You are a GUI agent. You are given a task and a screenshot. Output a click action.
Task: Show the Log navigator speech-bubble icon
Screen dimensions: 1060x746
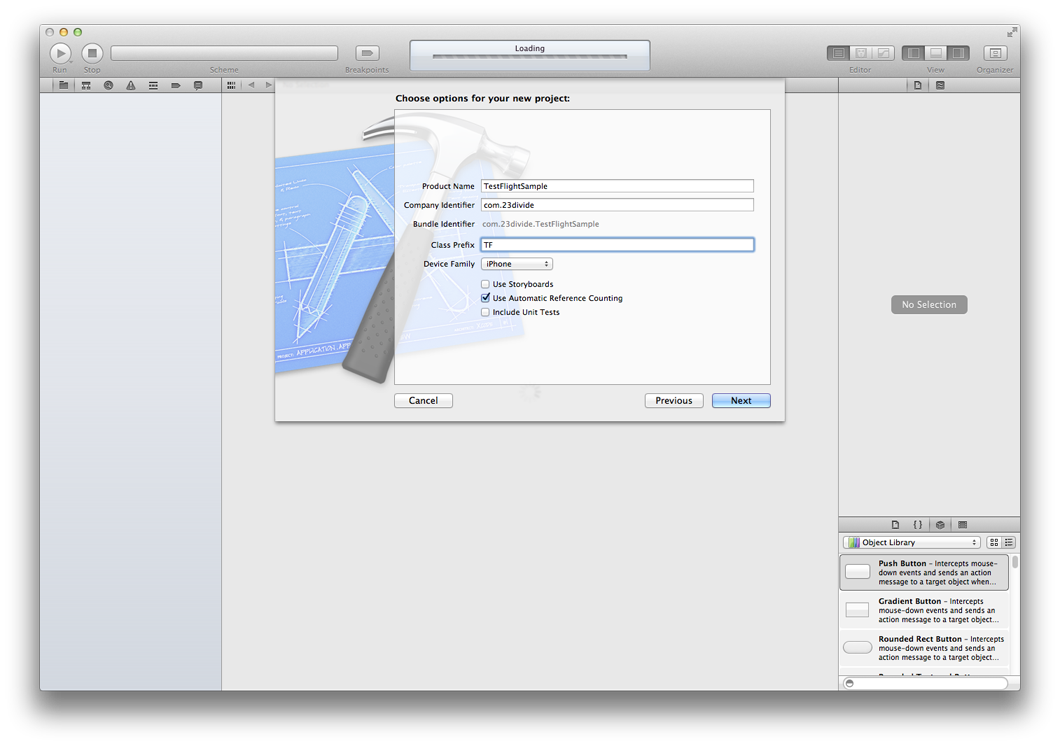point(198,85)
